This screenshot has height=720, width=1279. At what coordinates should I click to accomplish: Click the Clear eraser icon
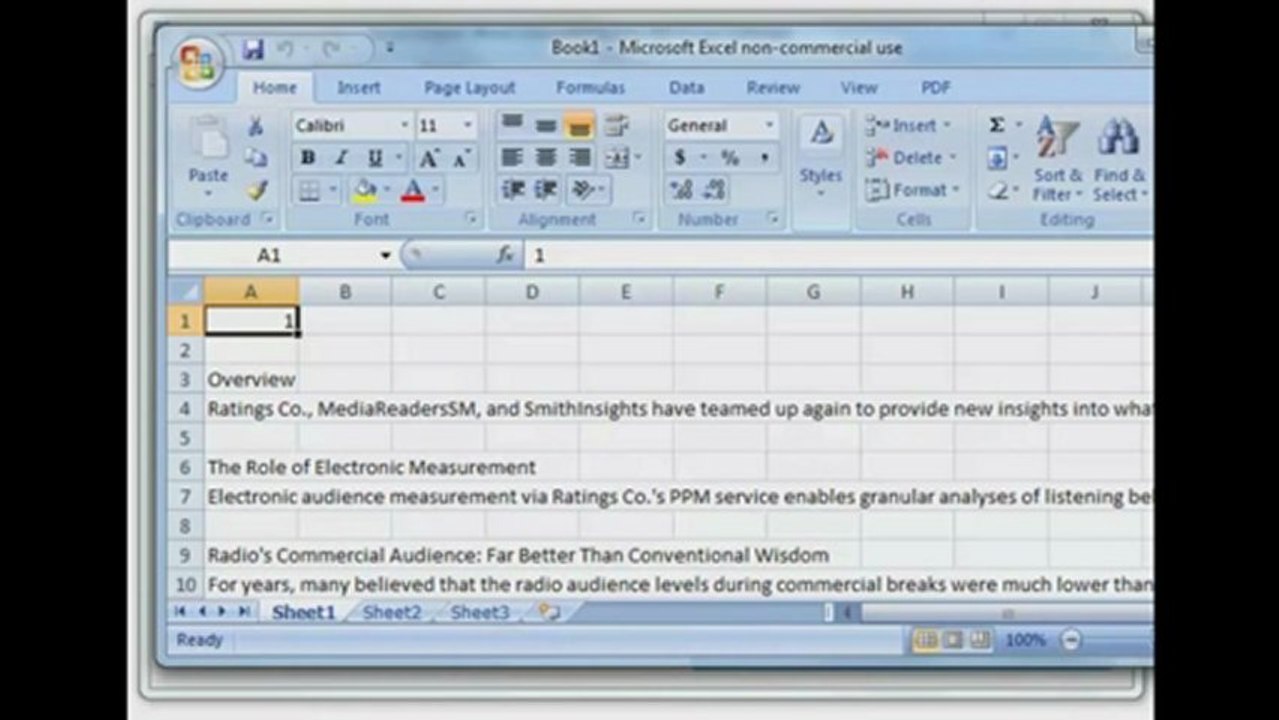click(x=997, y=190)
